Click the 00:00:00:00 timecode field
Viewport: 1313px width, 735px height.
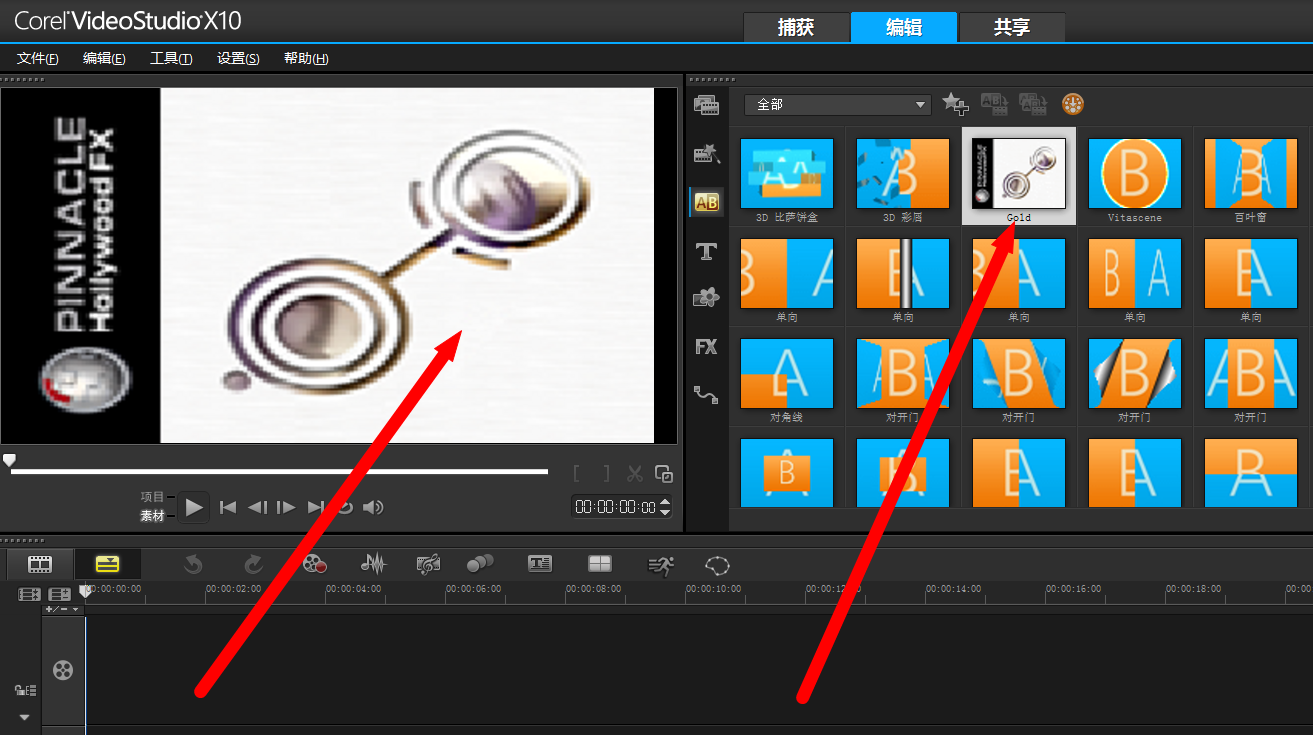(616, 507)
